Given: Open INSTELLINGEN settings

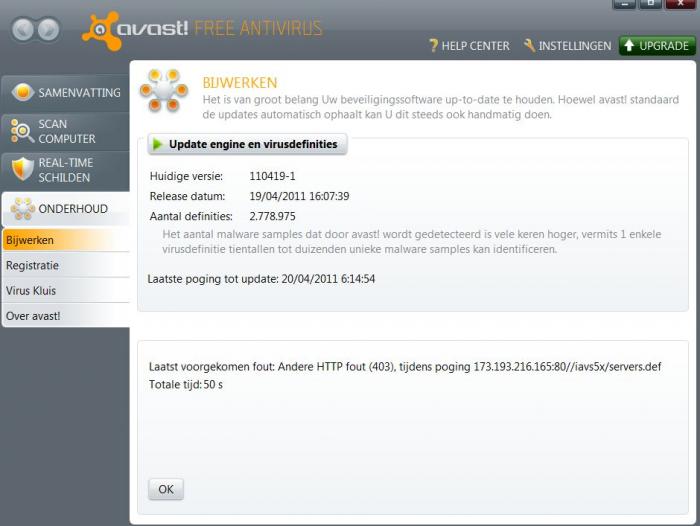Looking at the screenshot, I should click(567, 46).
